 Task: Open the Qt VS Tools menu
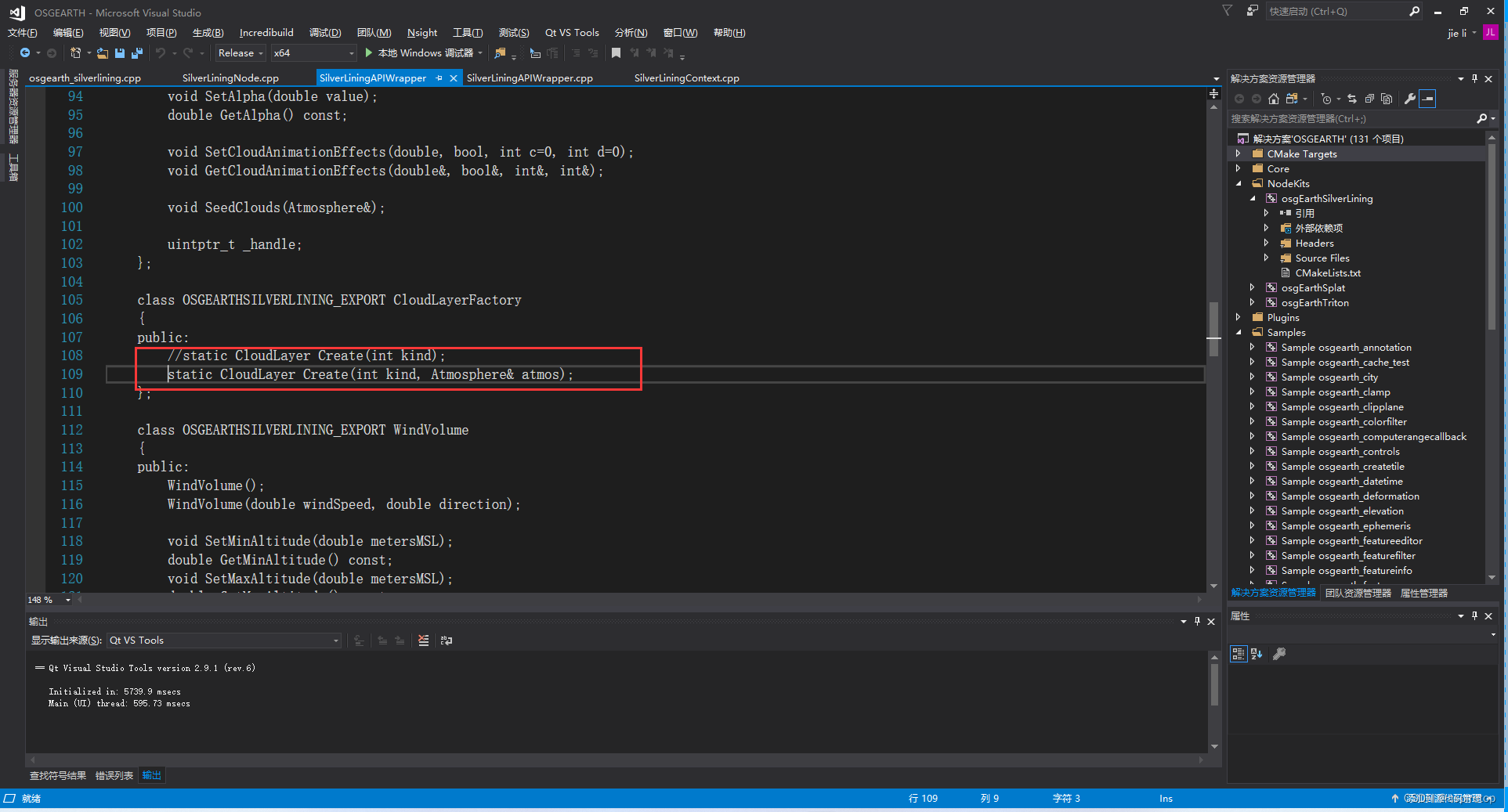tap(572, 33)
